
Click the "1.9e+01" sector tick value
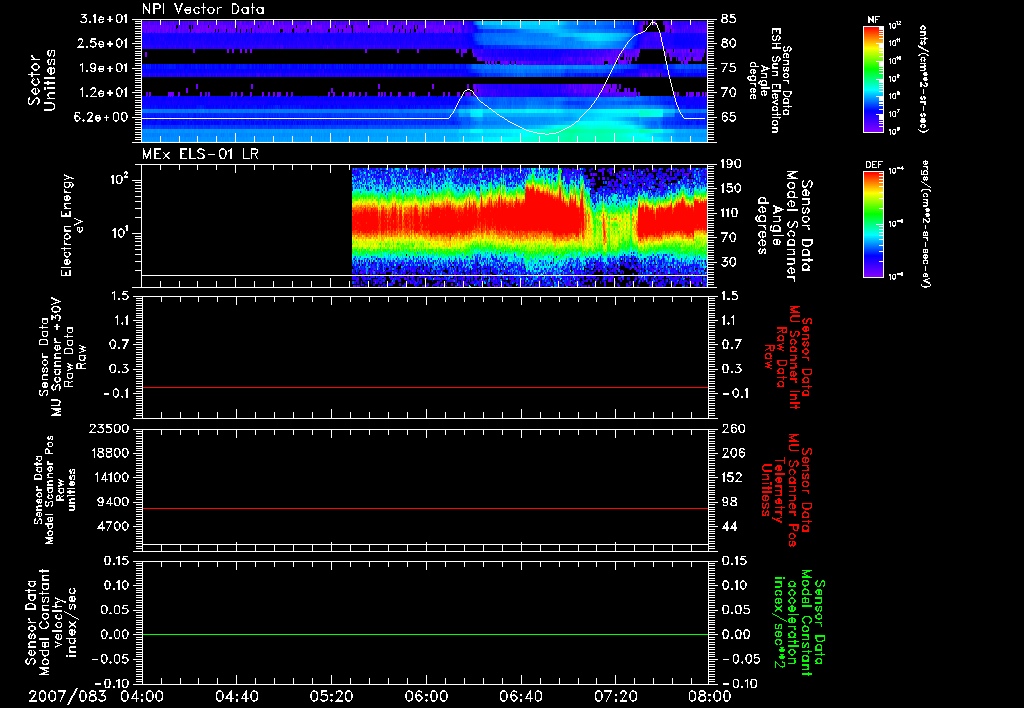[x=103, y=68]
